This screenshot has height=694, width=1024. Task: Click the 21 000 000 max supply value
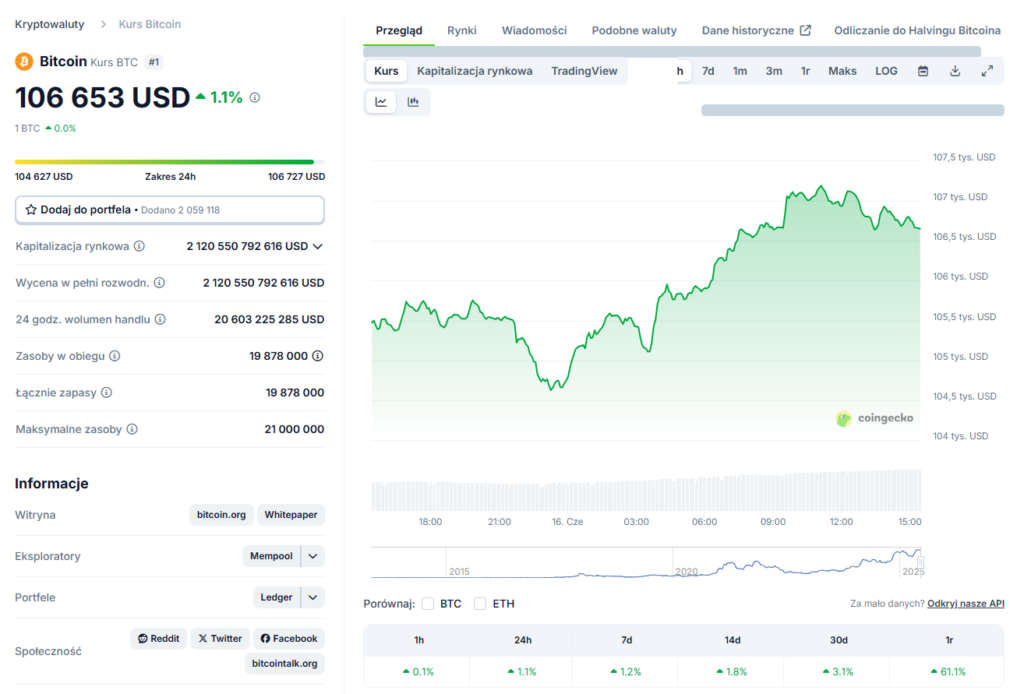[295, 429]
